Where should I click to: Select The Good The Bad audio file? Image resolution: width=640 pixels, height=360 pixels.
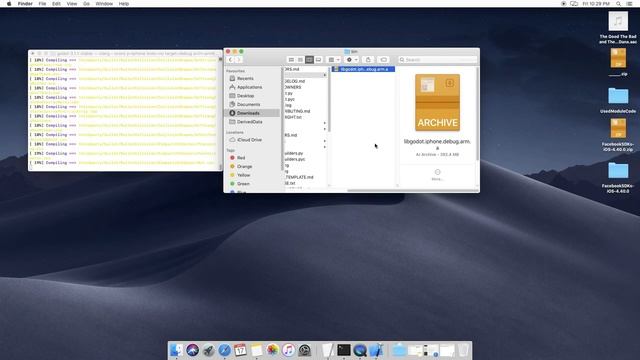(618, 27)
